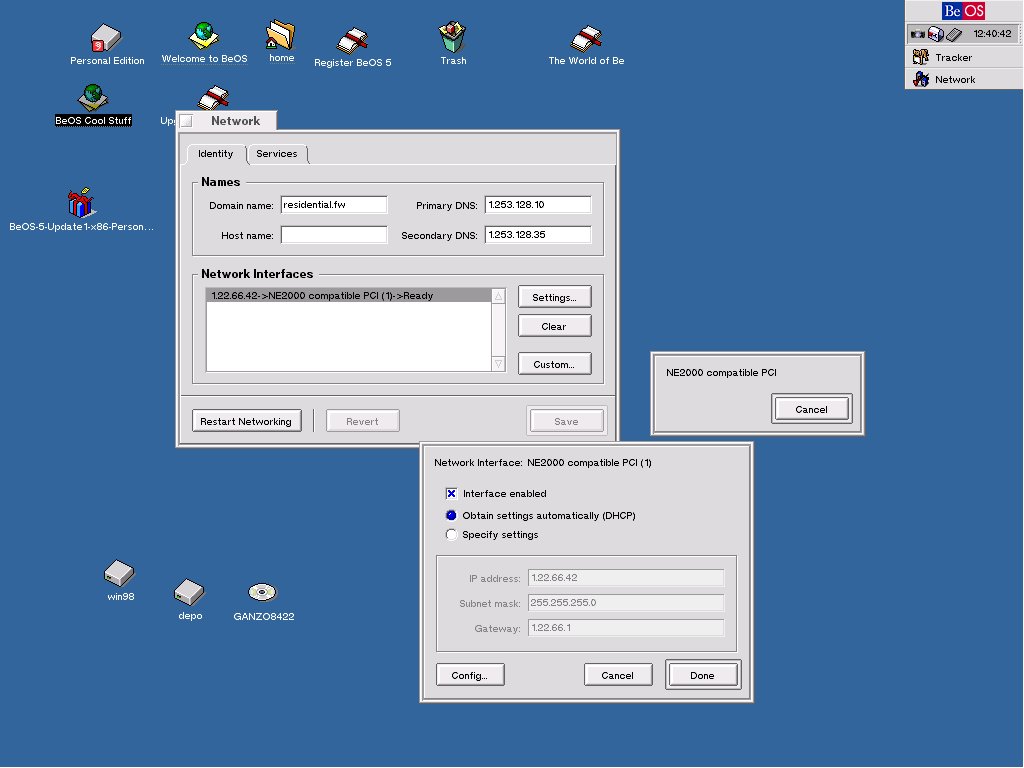Open the Be OS Deskbar menu logo
Screen dimensions: 1024x768
click(963, 11)
